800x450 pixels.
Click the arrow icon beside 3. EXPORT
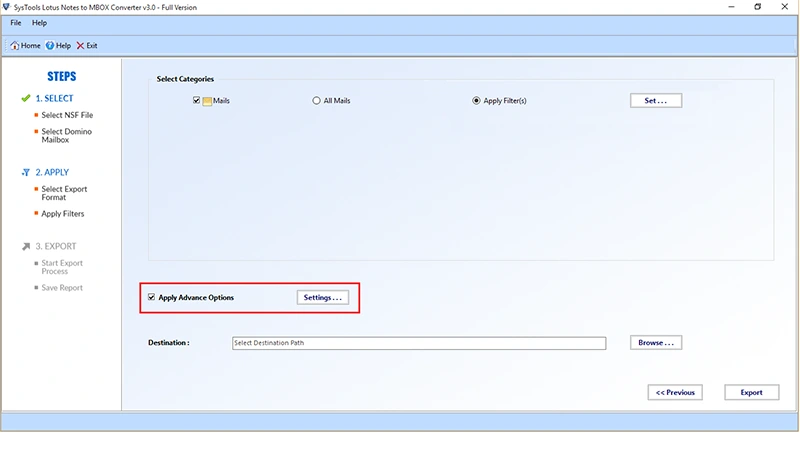coord(26,246)
